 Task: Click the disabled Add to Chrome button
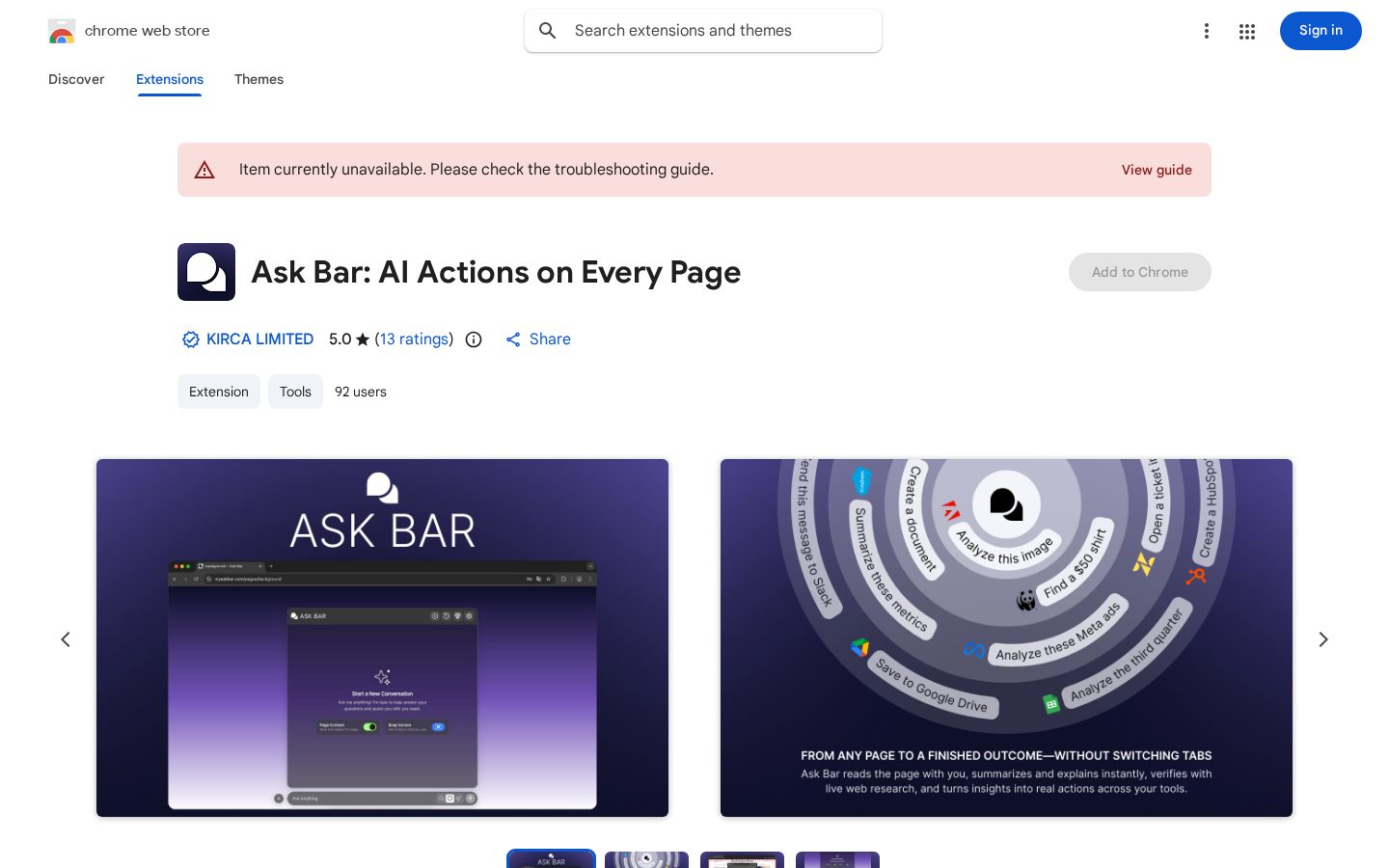pyautogui.click(x=1140, y=272)
